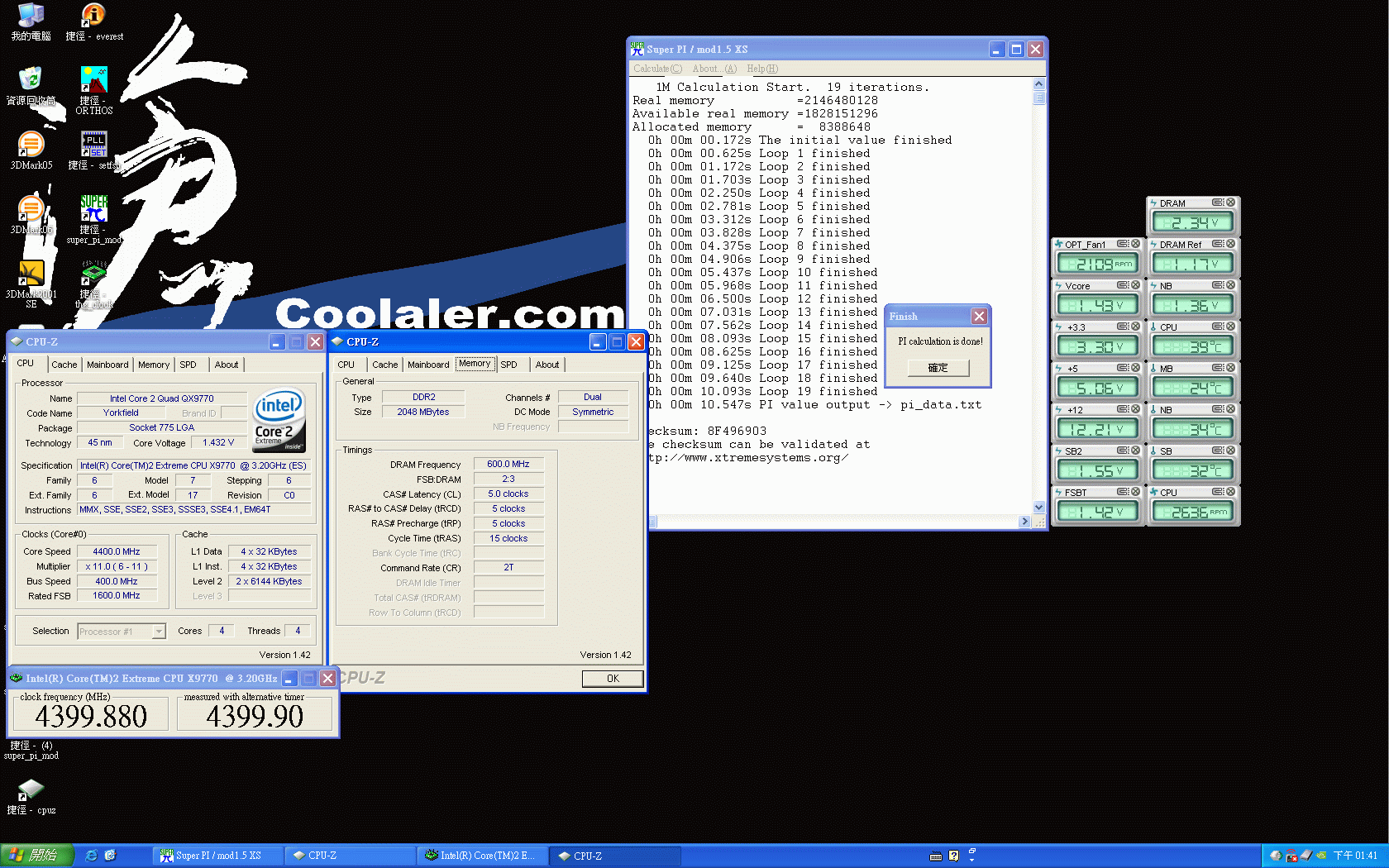Switch to Cache tab in left CPU-Z
Screen dimensions: 1389x868
pos(64,365)
